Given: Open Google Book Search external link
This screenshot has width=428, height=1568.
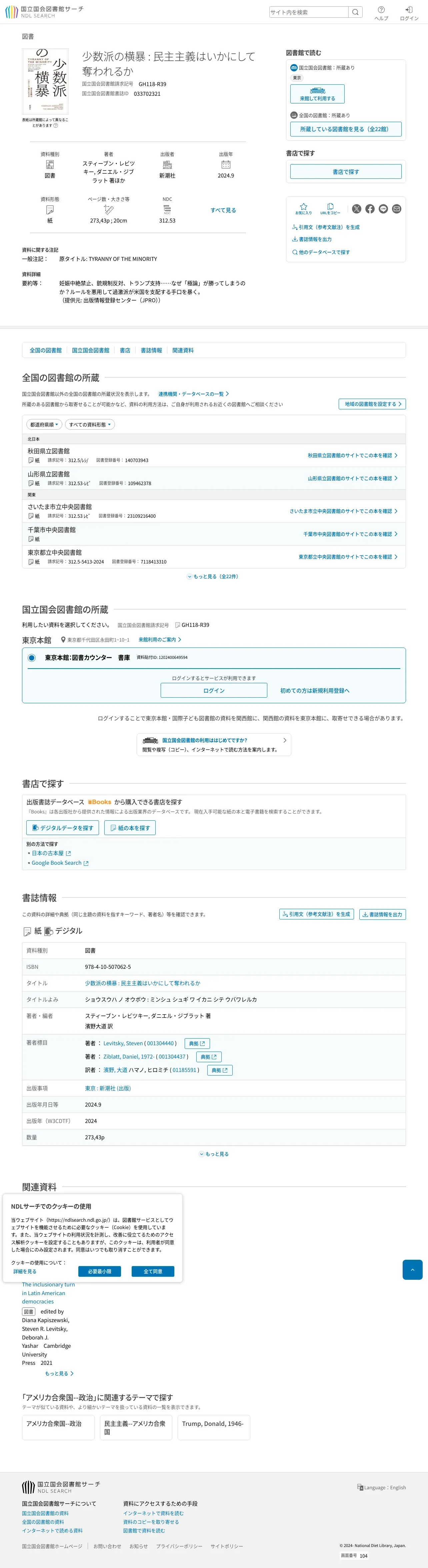Looking at the screenshot, I should (x=60, y=863).
